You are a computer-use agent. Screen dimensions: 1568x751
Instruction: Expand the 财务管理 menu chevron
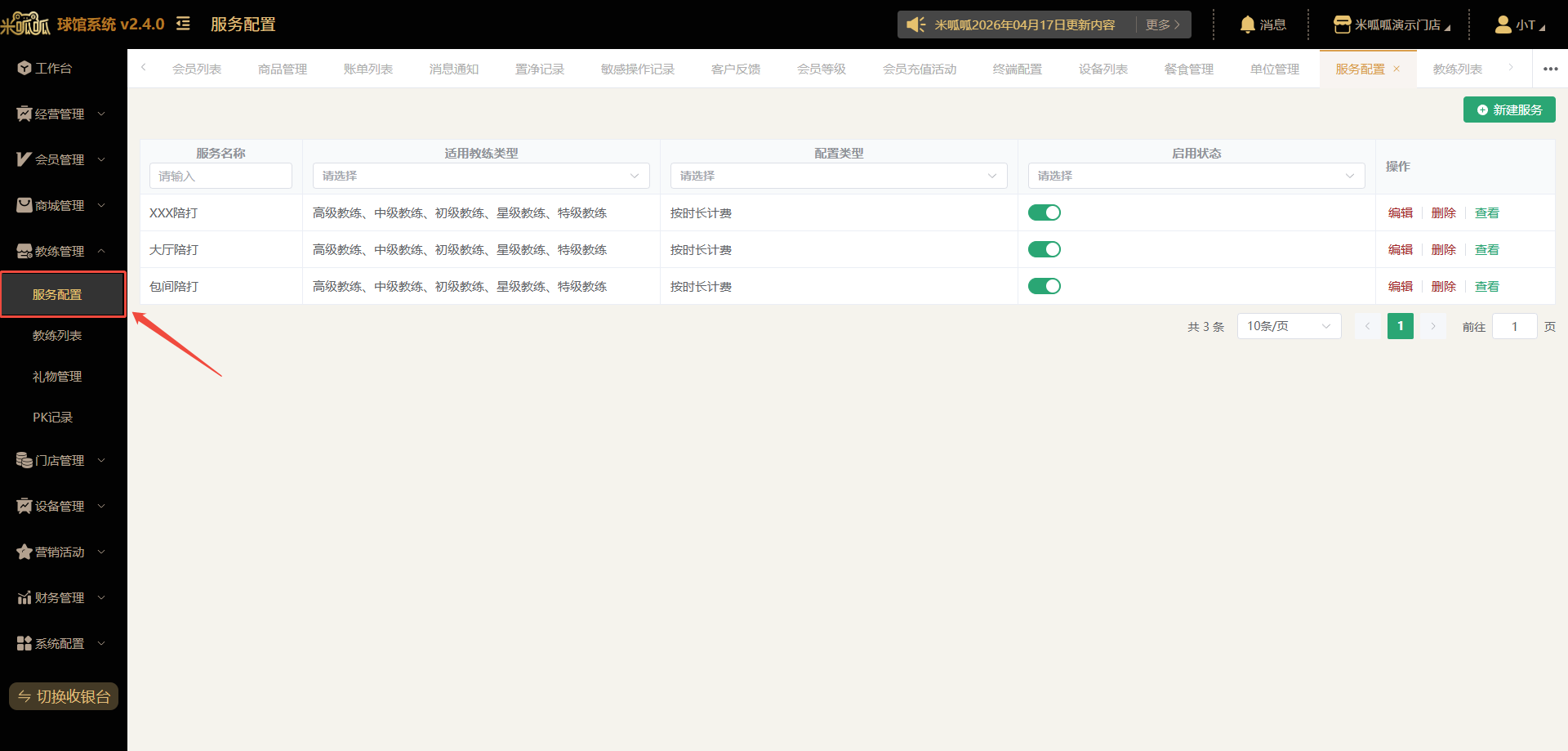(x=101, y=597)
